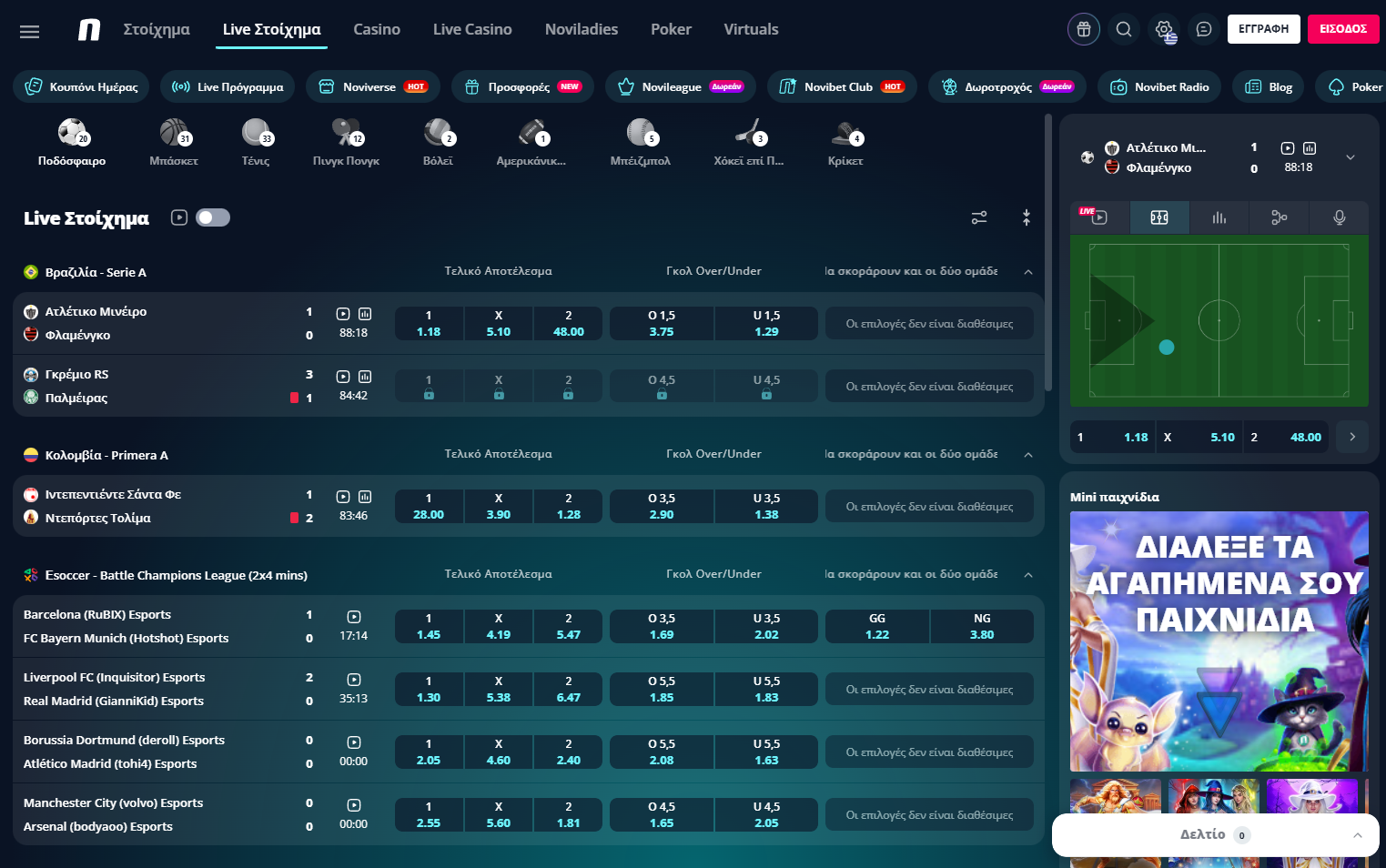Collapse the Βραζιλία - Serie A section
The height and width of the screenshot is (868, 1386).
[1028, 272]
